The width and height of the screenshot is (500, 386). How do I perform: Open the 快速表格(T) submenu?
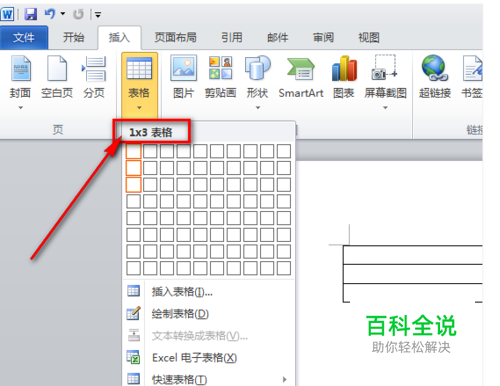point(208,379)
